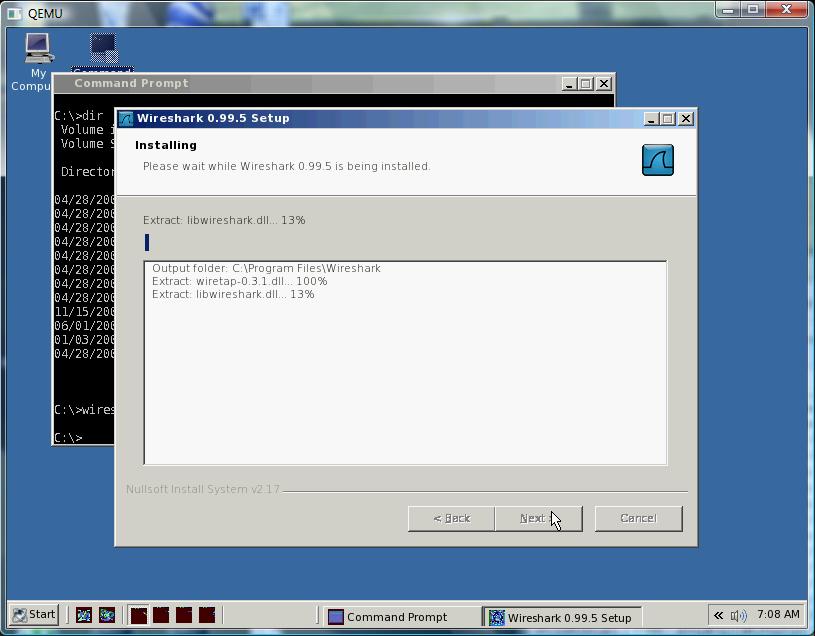Select the Wireshark 0.99.5 Setup taskbar item
This screenshot has width=815, height=636.
[x=559, y=617]
